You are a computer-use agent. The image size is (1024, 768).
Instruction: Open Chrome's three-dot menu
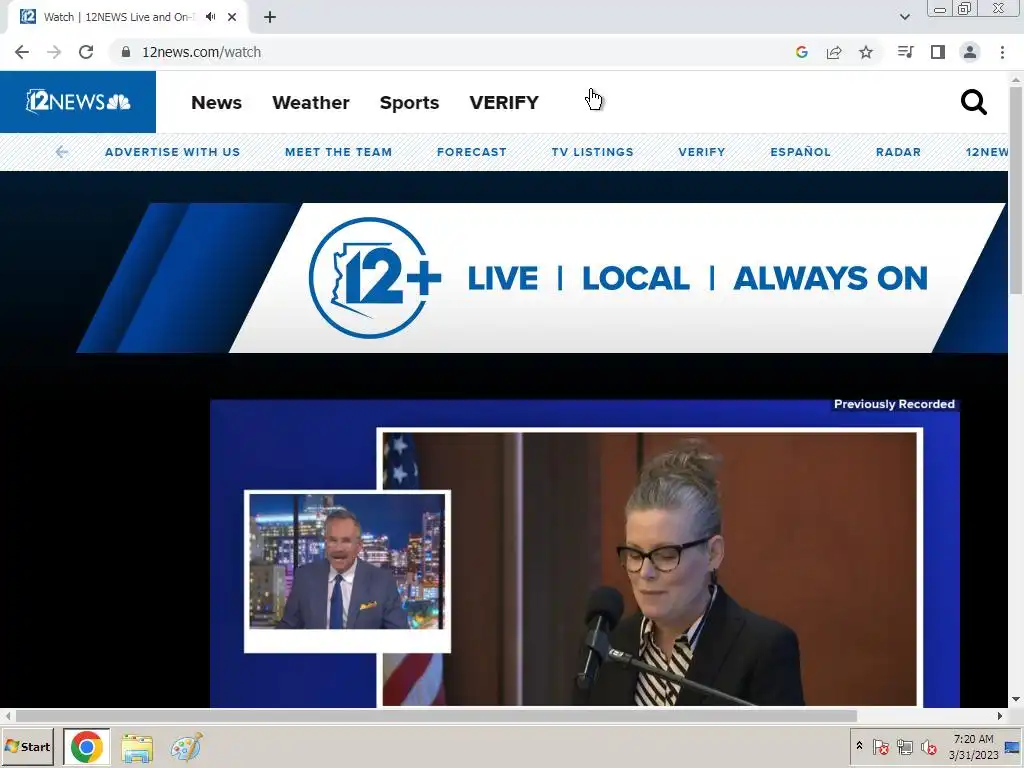[1002, 52]
